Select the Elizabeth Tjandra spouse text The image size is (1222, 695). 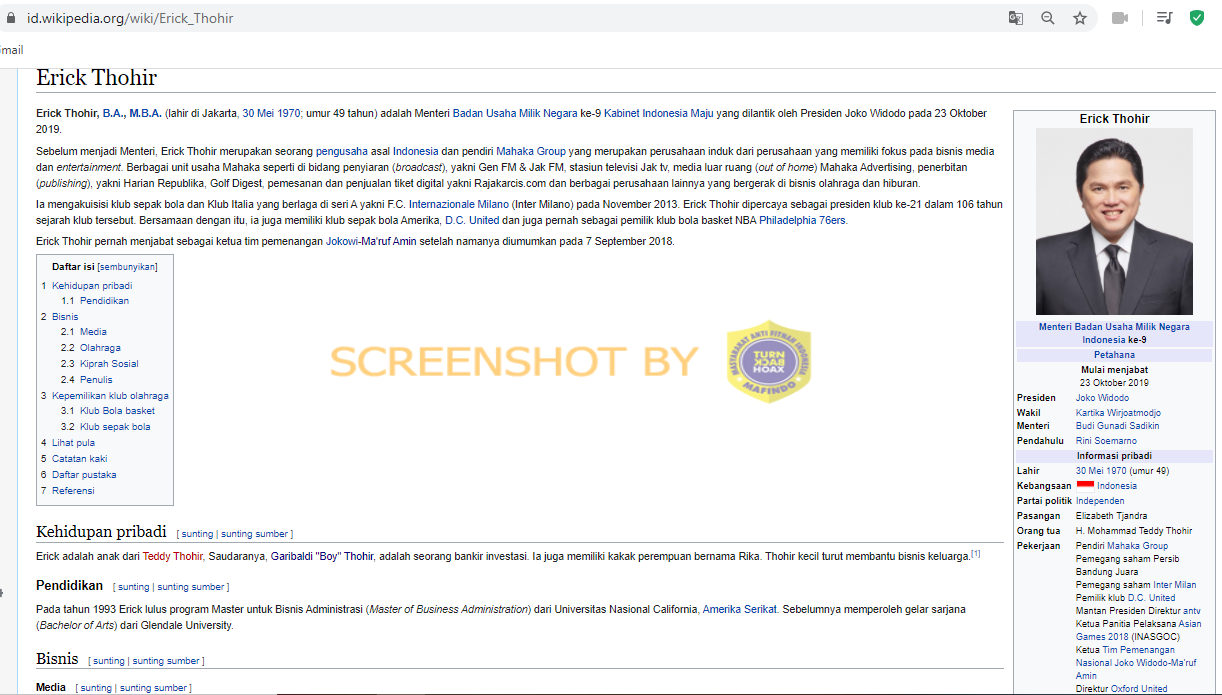tap(1111, 515)
